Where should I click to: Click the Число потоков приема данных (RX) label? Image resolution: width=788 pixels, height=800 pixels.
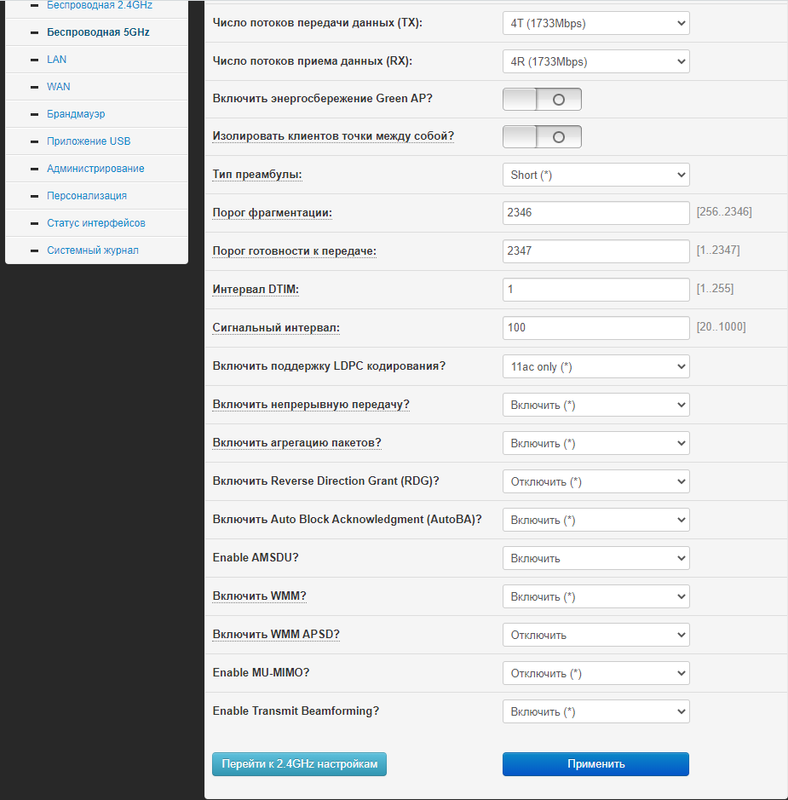click(x=312, y=61)
